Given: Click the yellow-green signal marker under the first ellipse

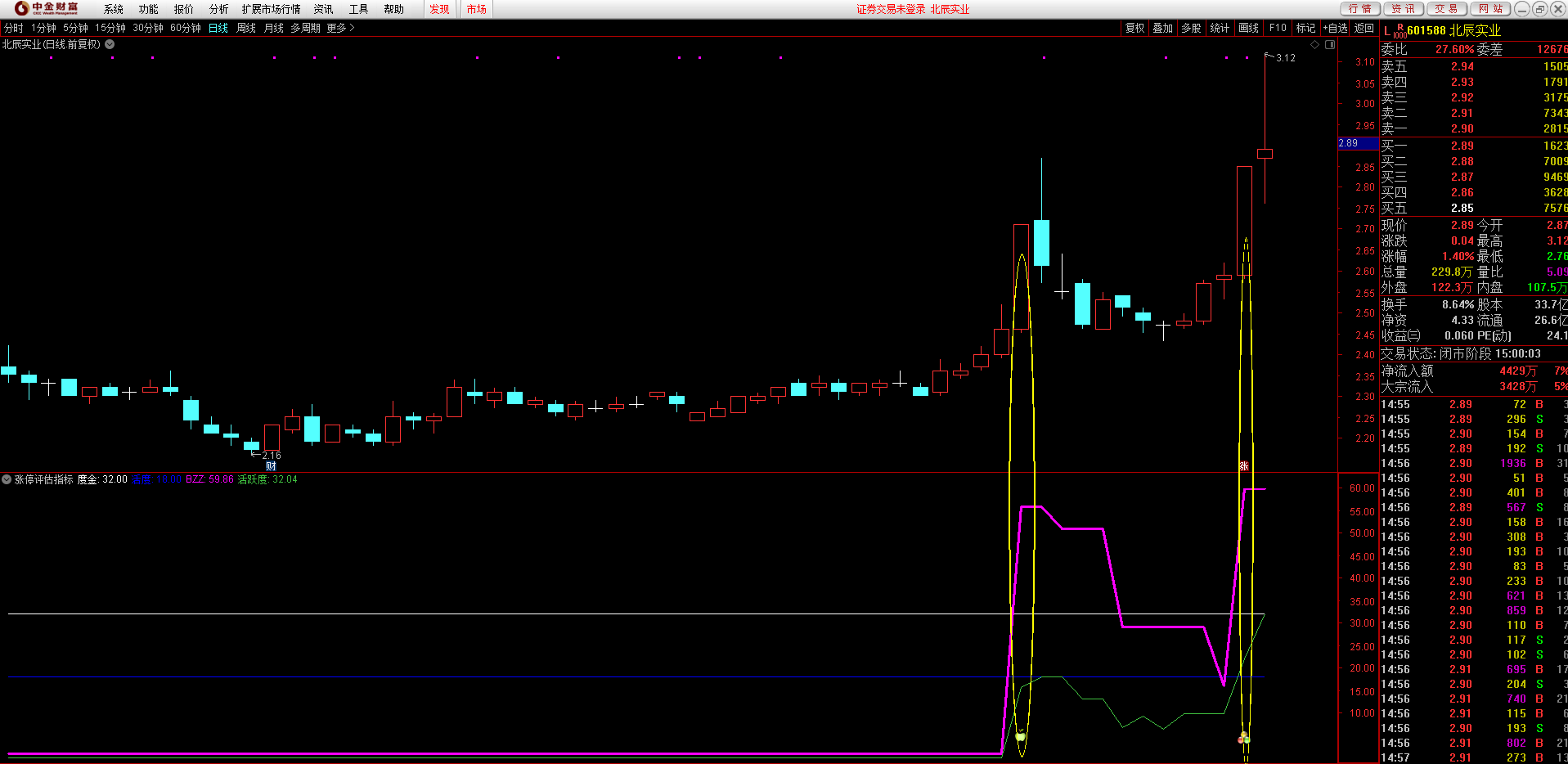Looking at the screenshot, I should [x=1020, y=736].
